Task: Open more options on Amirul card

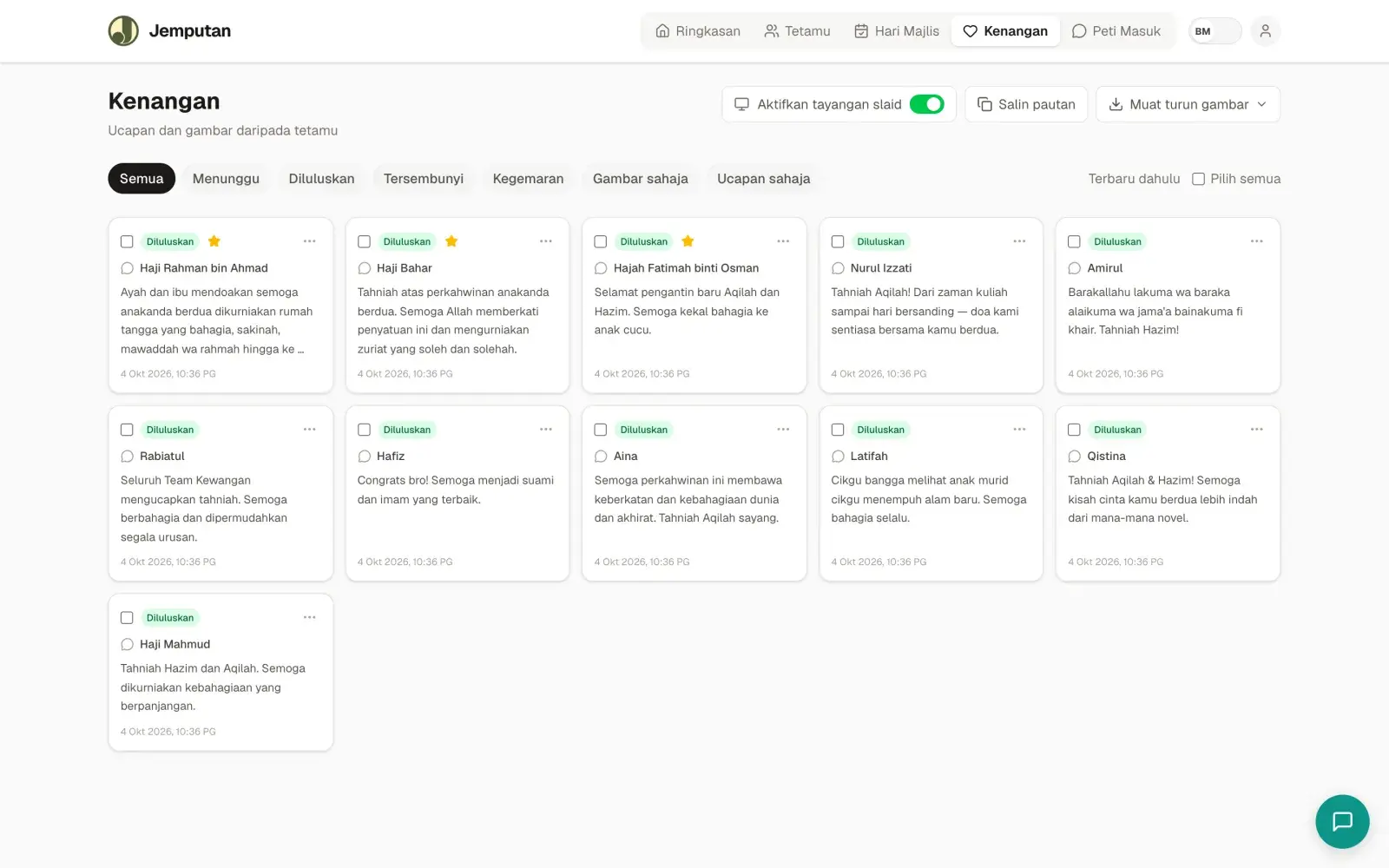Action: [x=1257, y=241]
